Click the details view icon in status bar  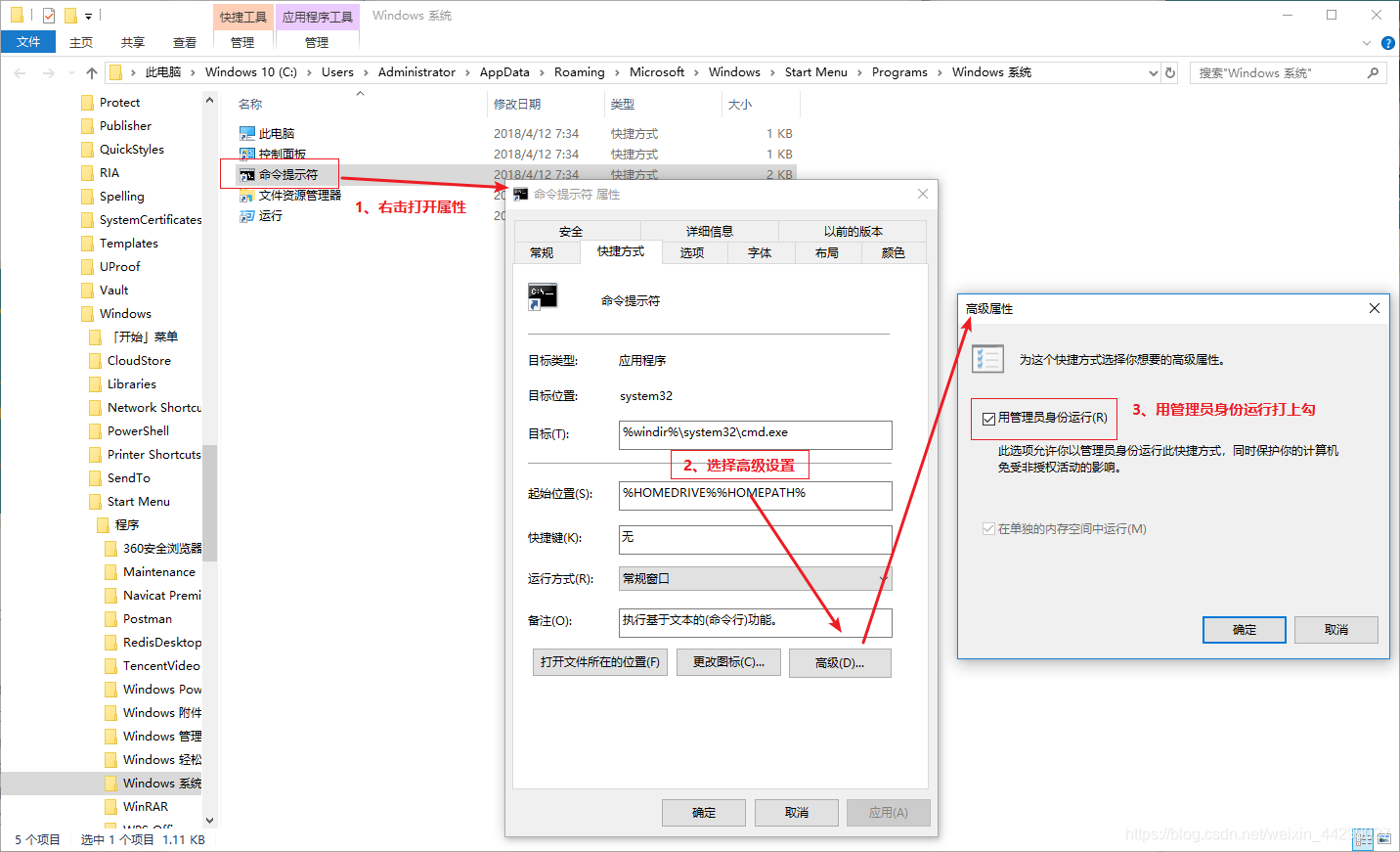(x=1364, y=838)
